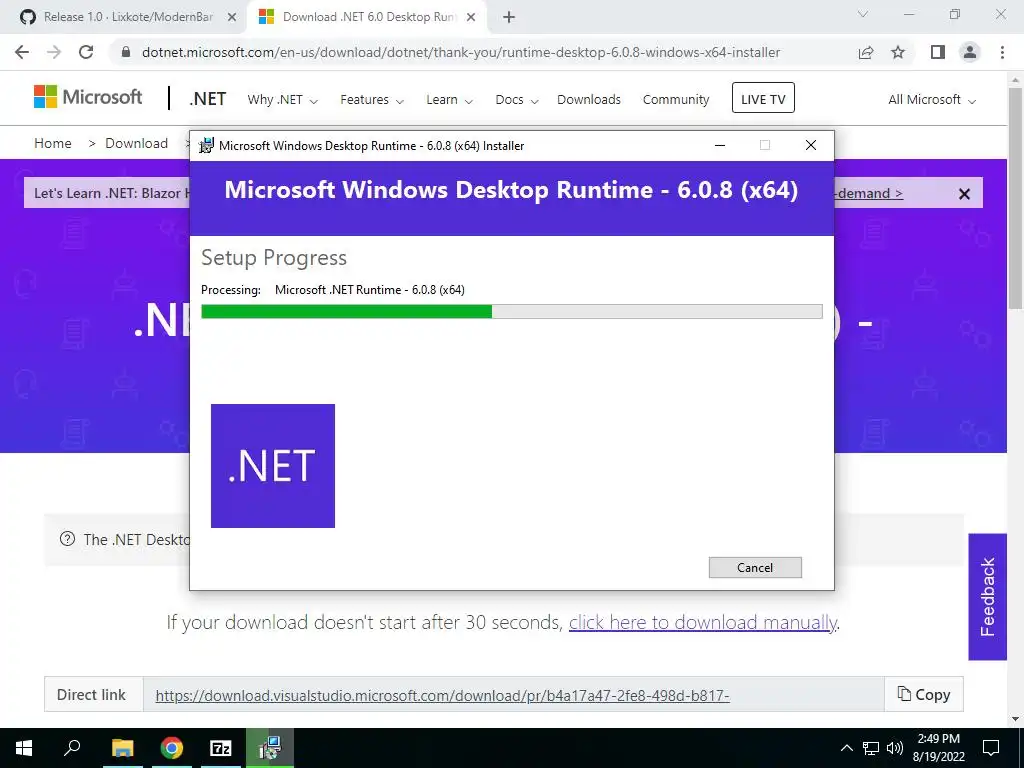The height and width of the screenshot is (768, 1024).
Task: Click the share page icon in address bar
Action: [866, 52]
